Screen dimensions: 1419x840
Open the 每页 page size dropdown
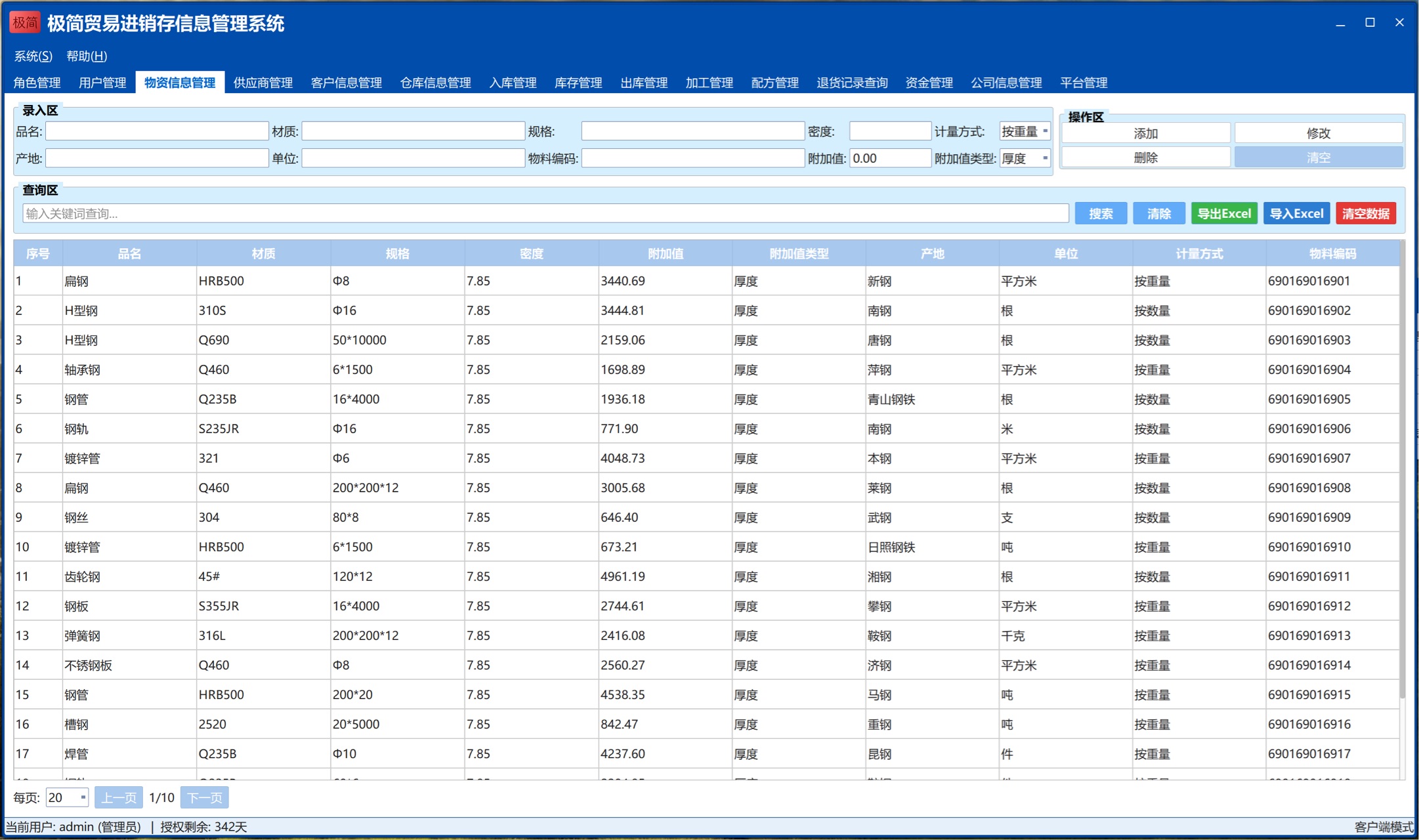click(x=67, y=797)
